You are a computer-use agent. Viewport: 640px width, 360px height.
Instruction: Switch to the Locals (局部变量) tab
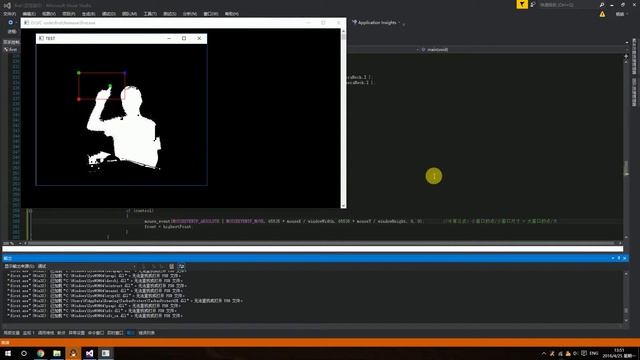point(11,333)
